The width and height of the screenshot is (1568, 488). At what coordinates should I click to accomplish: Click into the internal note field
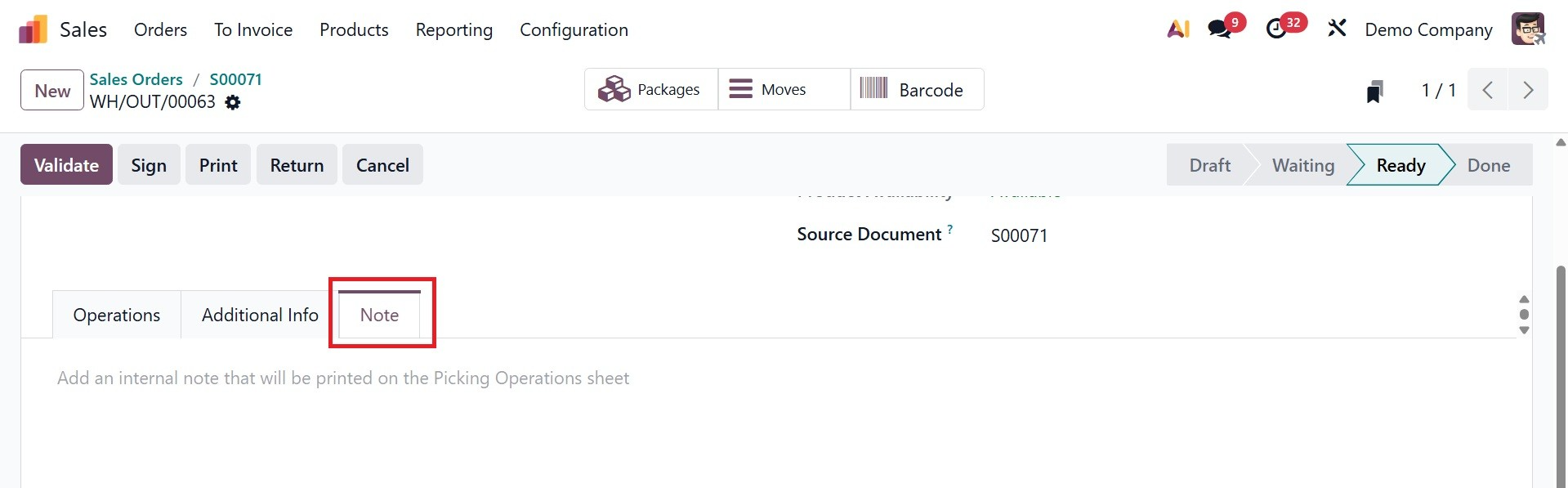tap(343, 378)
